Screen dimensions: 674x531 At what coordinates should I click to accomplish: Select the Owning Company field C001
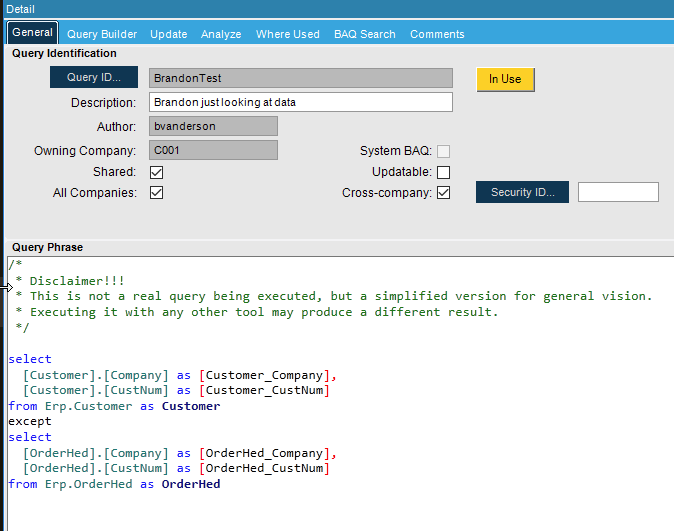coord(213,150)
